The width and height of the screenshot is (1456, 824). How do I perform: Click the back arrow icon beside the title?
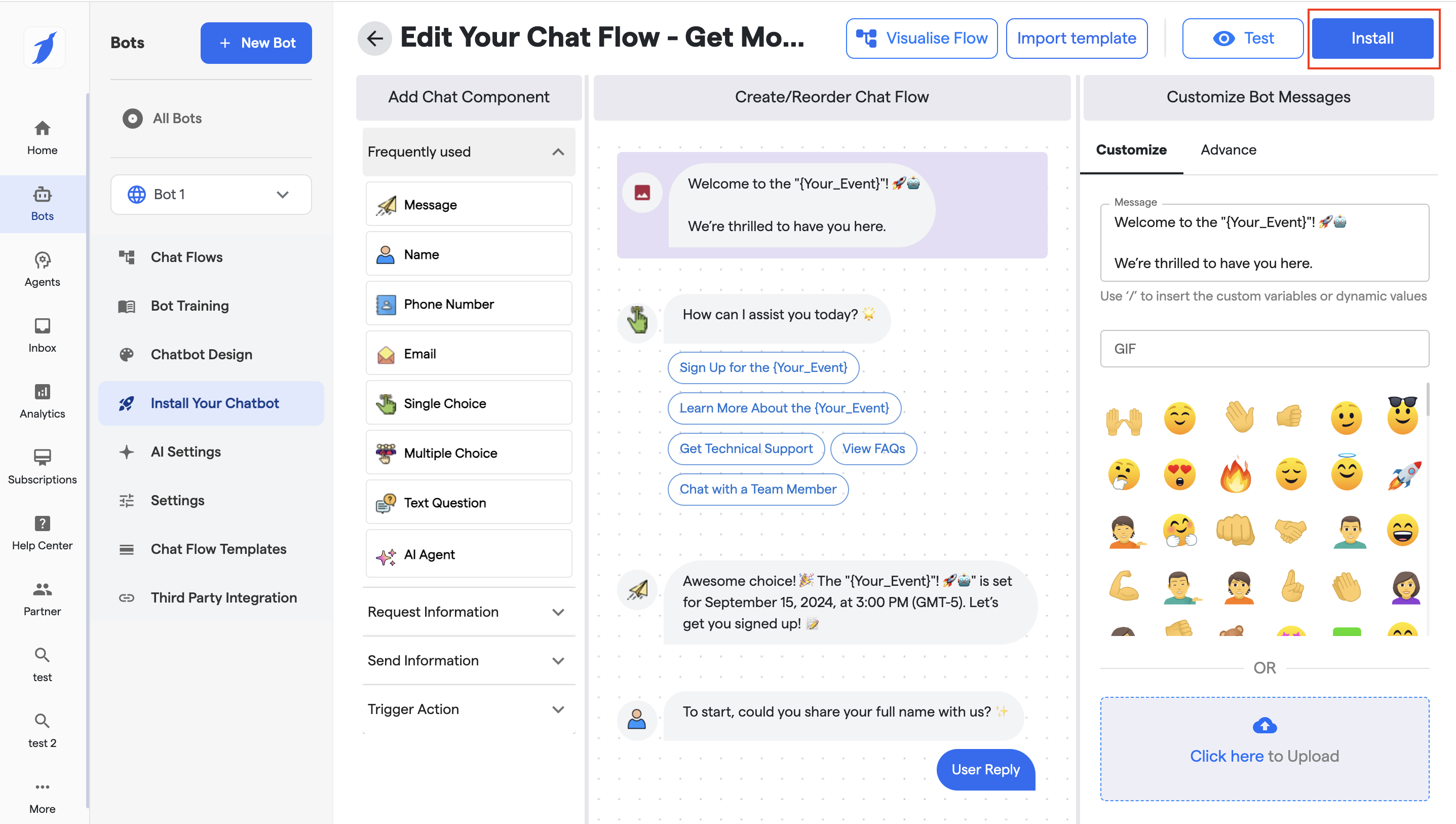(374, 39)
